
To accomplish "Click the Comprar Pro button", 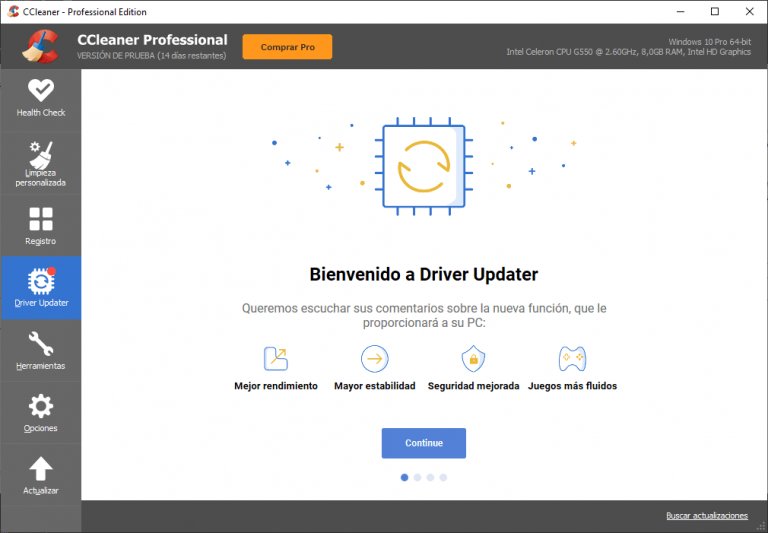I will pyautogui.click(x=287, y=47).
